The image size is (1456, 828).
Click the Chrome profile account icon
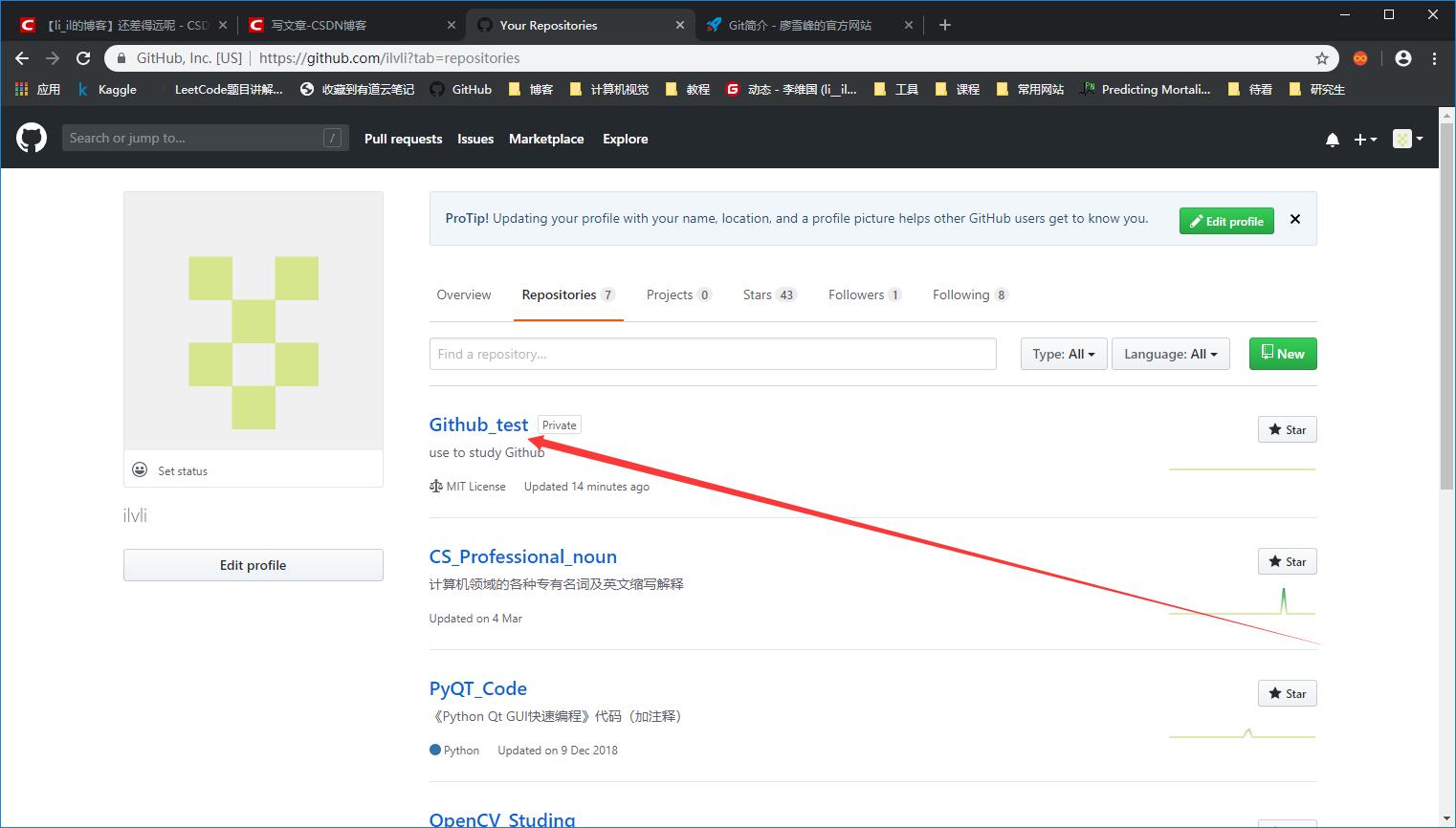coord(1402,57)
